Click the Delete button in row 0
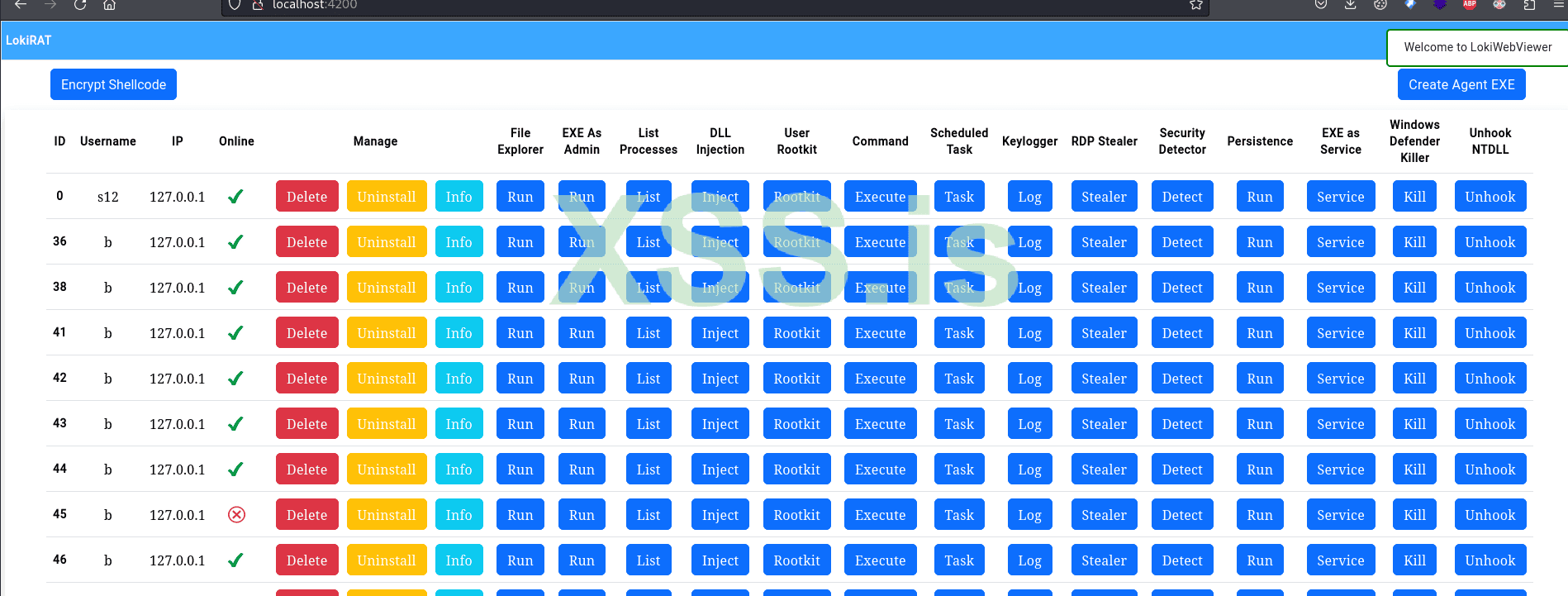1568x596 pixels. pos(306,197)
